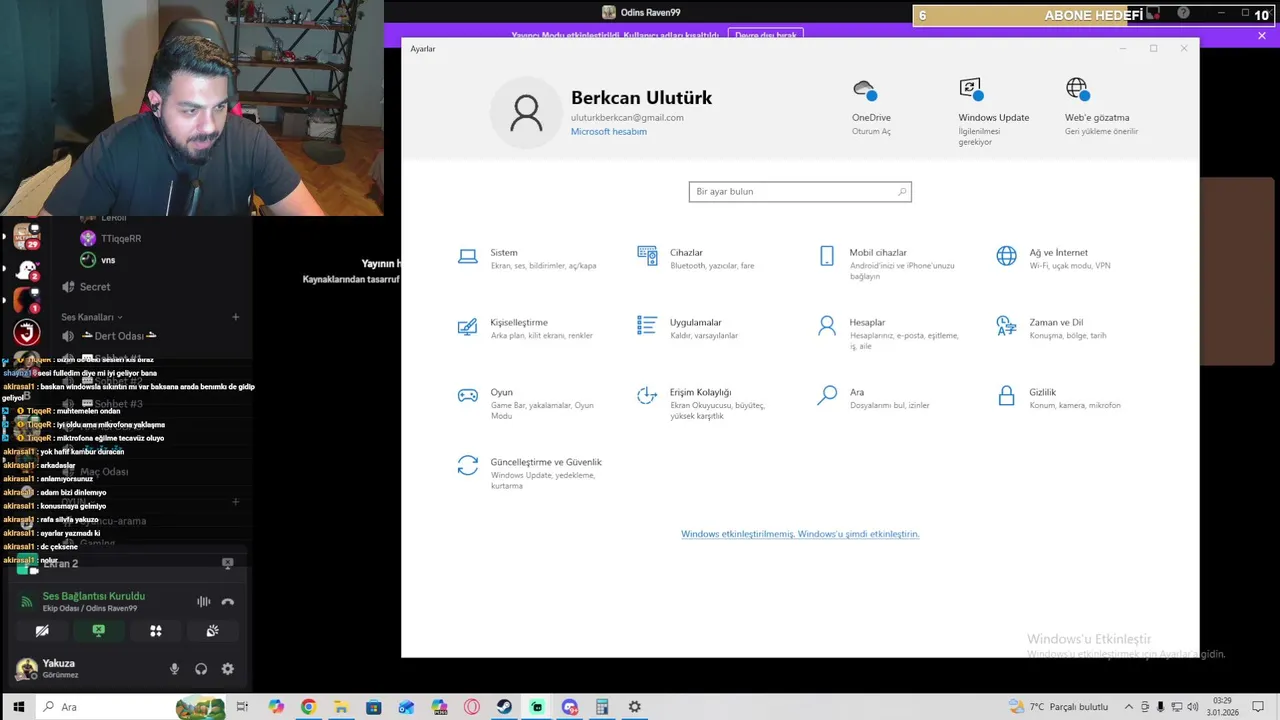Toggle Discord headphone deafen
The height and width of the screenshot is (720, 1280).
point(201,669)
